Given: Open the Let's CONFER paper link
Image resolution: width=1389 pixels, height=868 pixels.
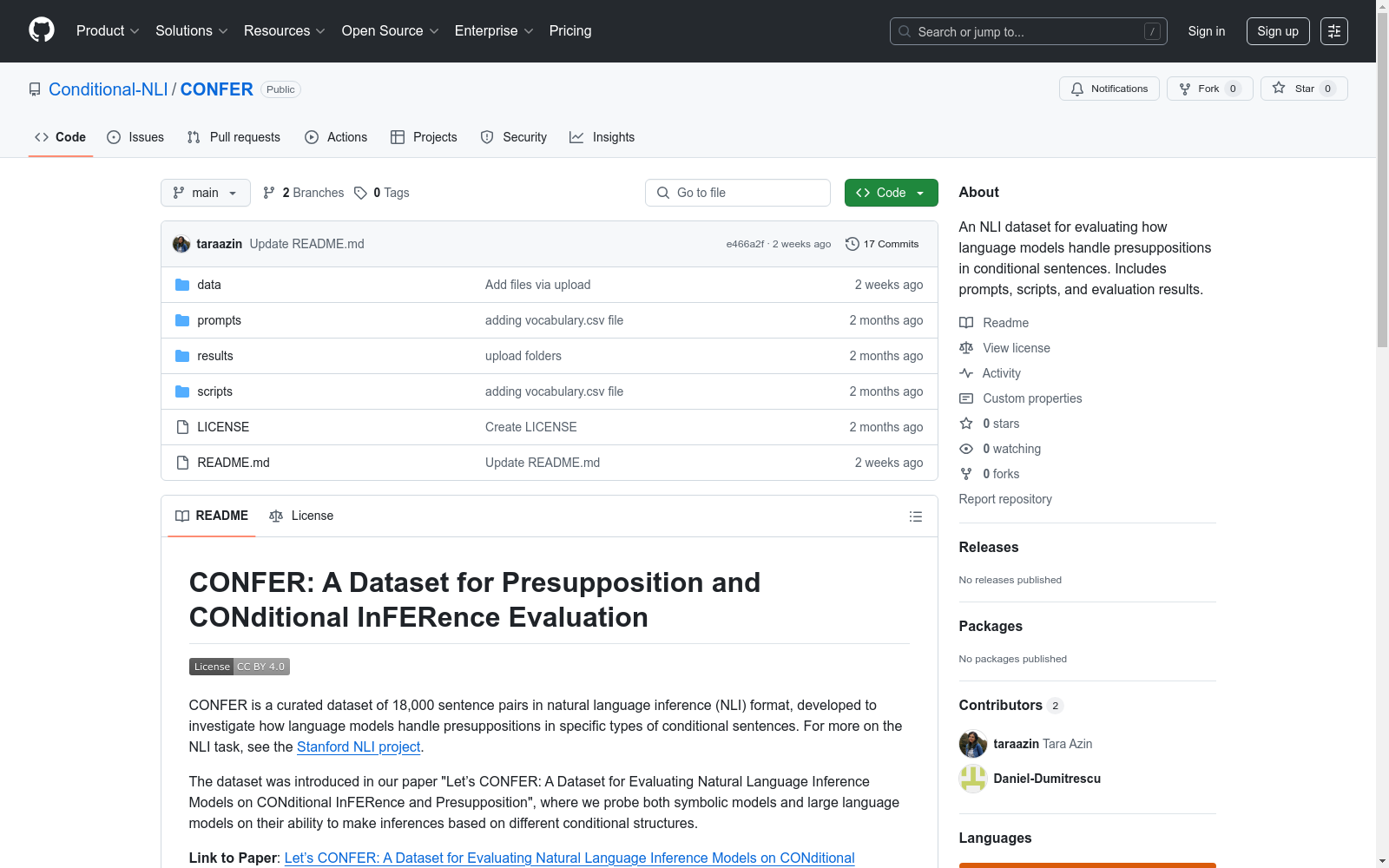Looking at the screenshot, I should click(569, 858).
